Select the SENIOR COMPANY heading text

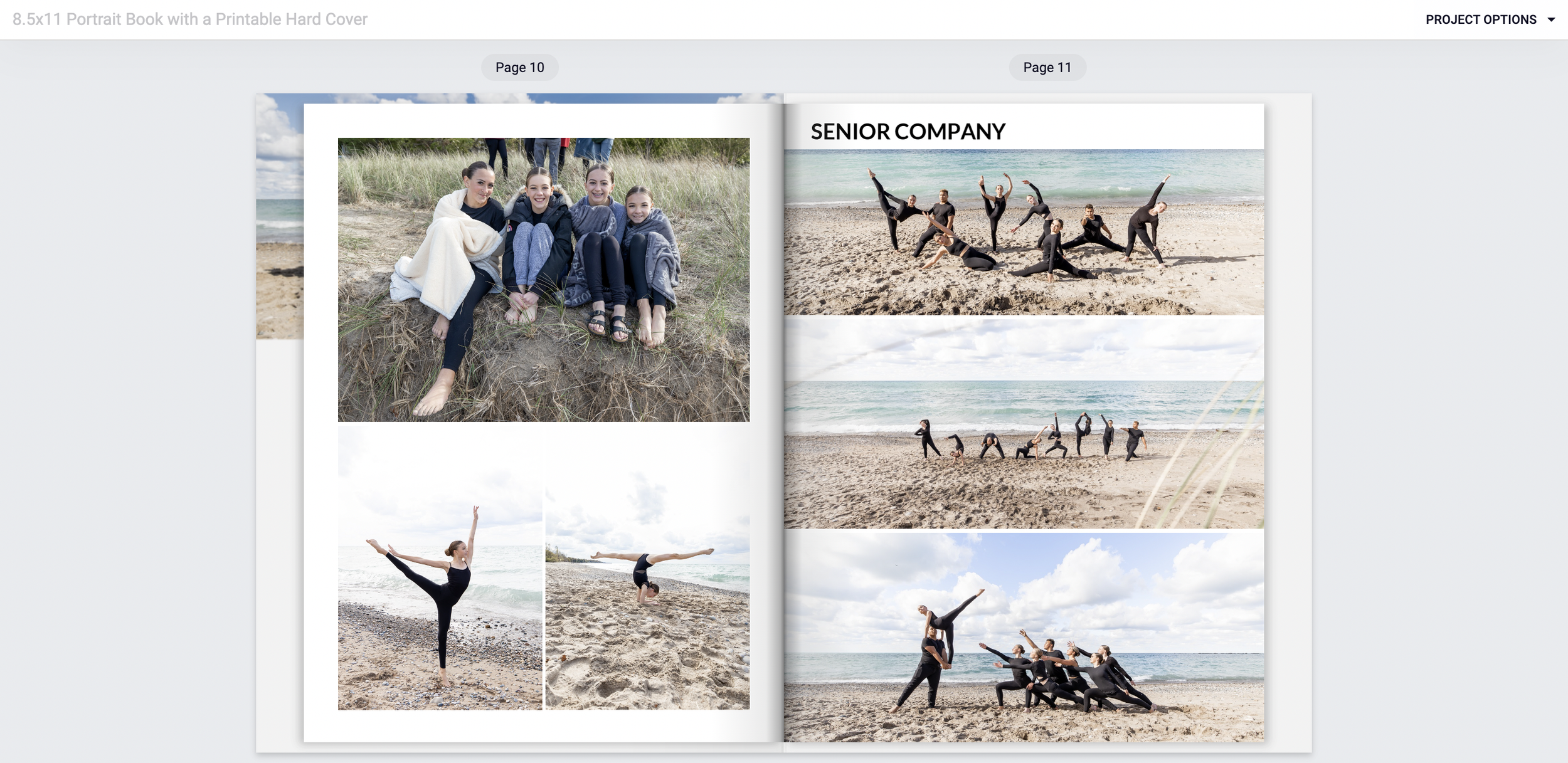907,132
